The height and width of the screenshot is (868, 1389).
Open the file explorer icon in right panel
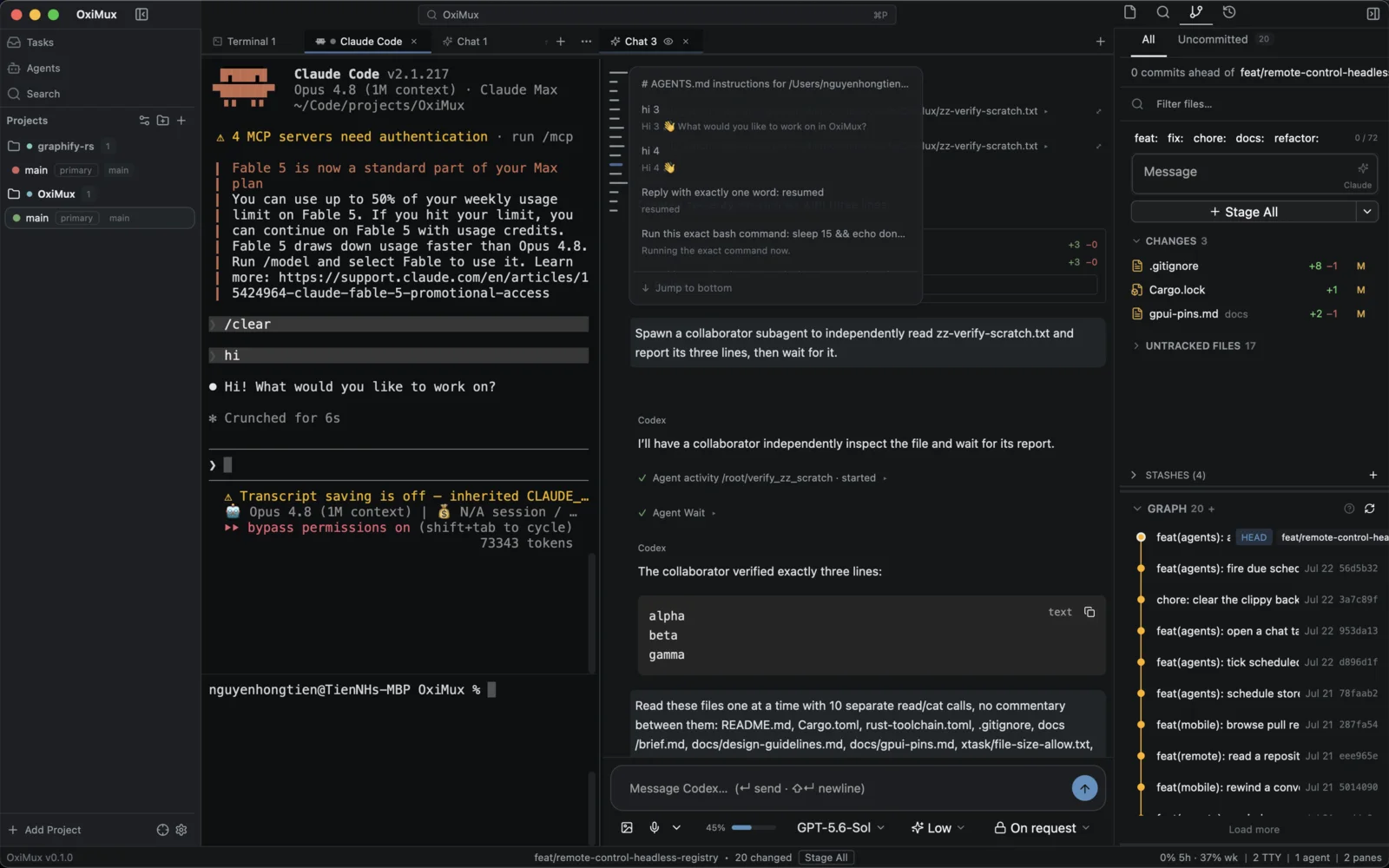click(1129, 12)
